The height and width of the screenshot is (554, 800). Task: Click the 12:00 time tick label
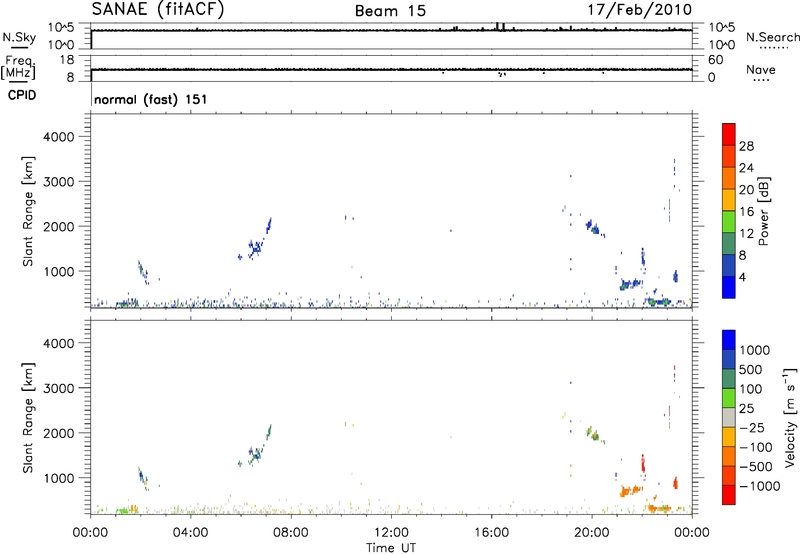[391, 533]
